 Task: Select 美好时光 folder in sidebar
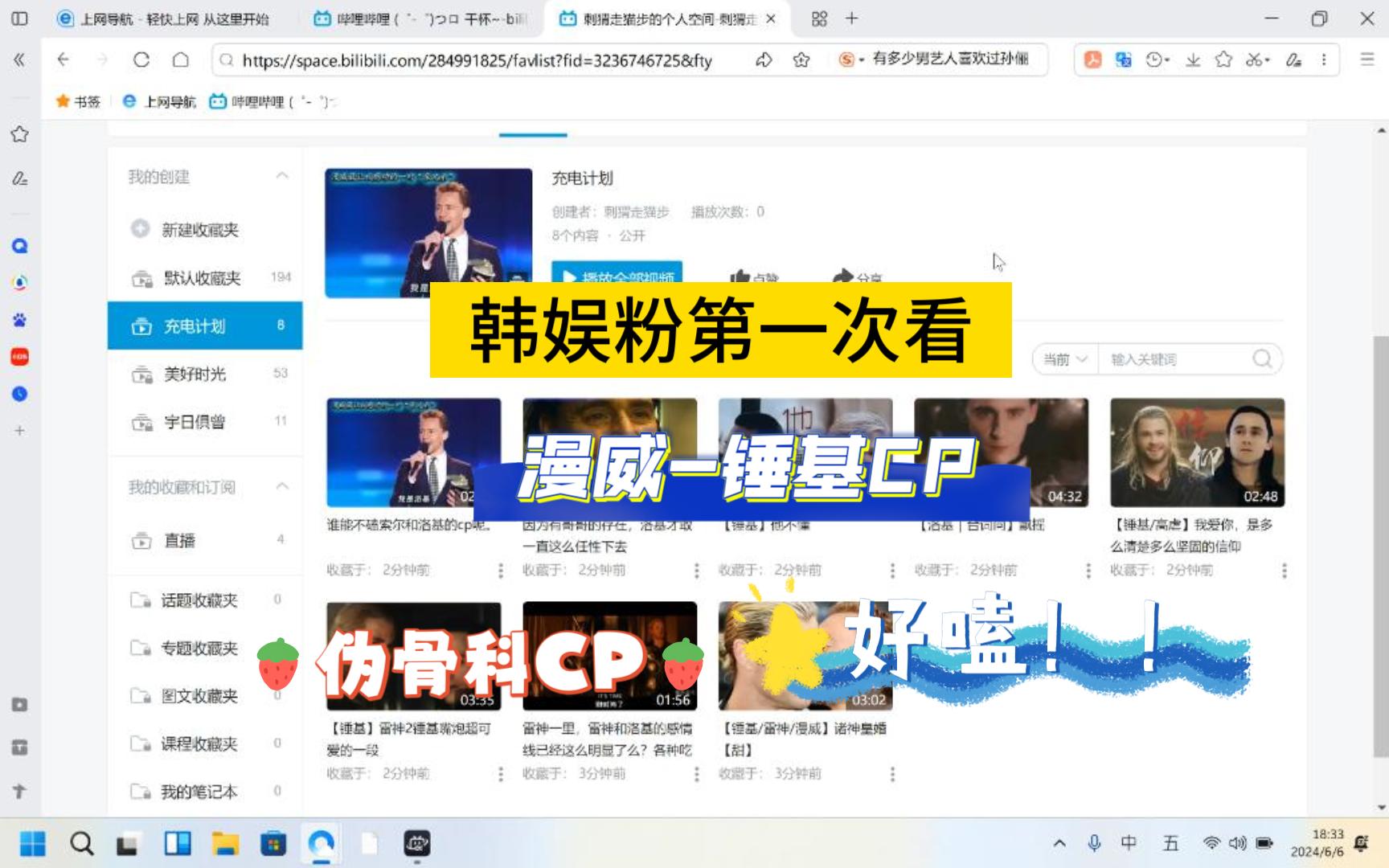205,374
